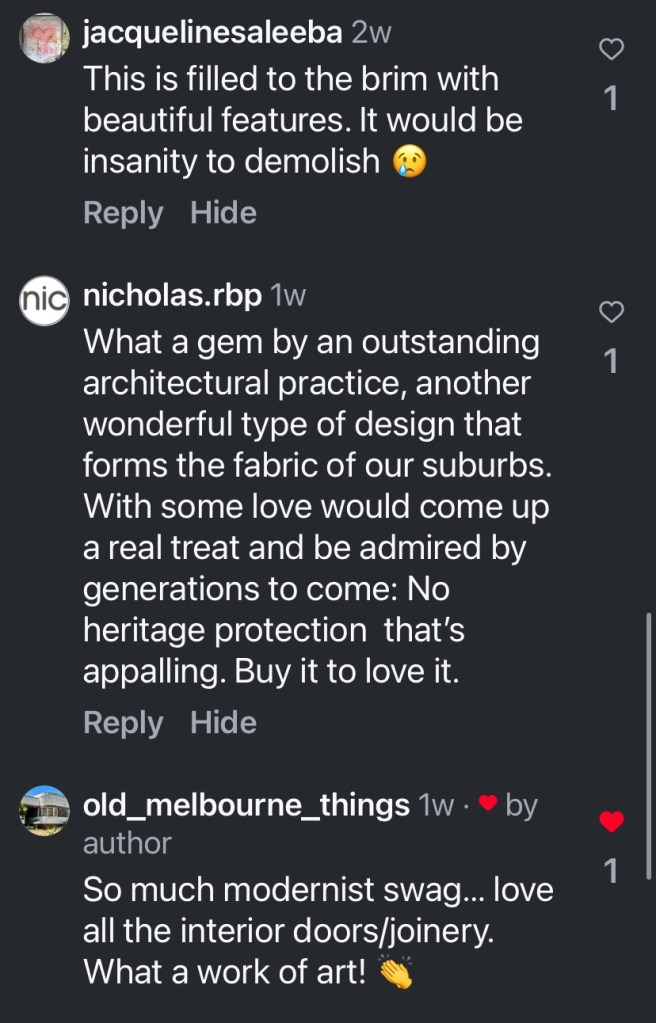Image resolution: width=656 pixels, height=1023 pixels.
Task: Like nicholas.rbp's comment with the heart
Action: (x=611, y=313)
